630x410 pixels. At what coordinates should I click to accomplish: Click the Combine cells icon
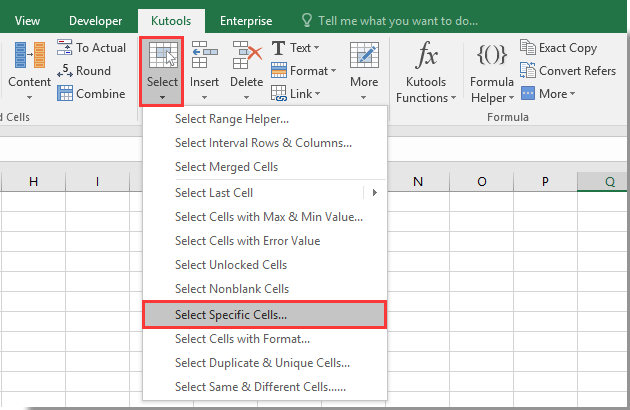coord(65,94)
